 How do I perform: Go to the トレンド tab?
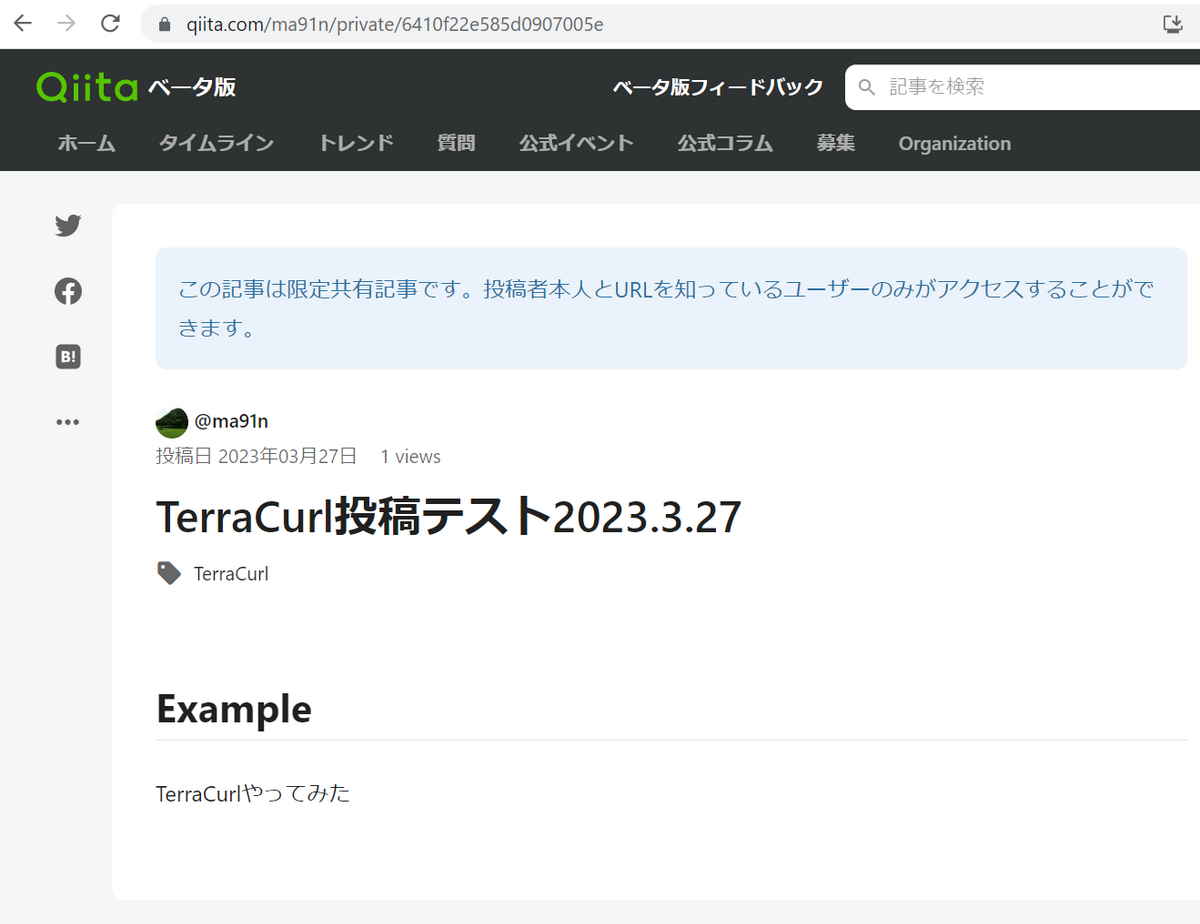click(356, 143)
